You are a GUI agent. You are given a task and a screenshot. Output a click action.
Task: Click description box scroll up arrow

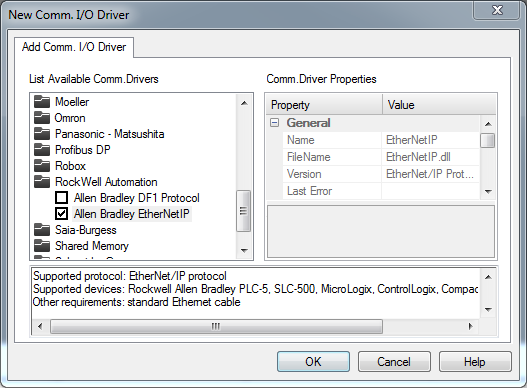488,277
